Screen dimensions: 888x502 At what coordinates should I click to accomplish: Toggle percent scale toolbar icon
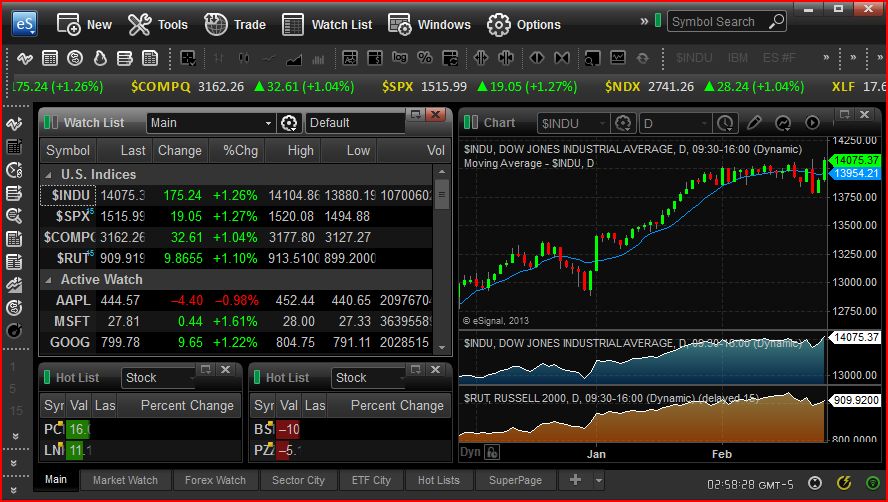424,57
